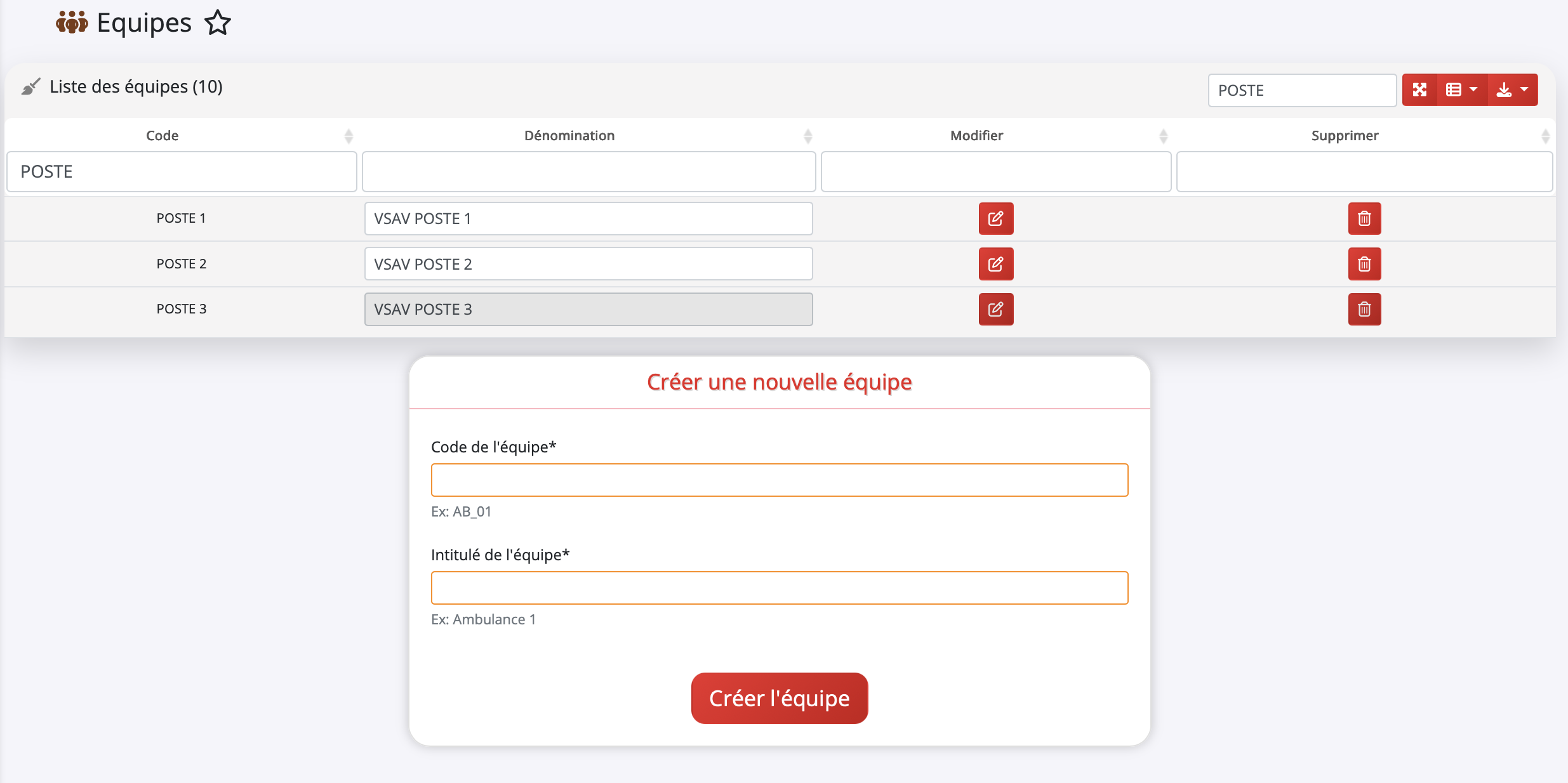
Task: Delete team POSTE 3 using trash icon
Action: click(1364, 309)
